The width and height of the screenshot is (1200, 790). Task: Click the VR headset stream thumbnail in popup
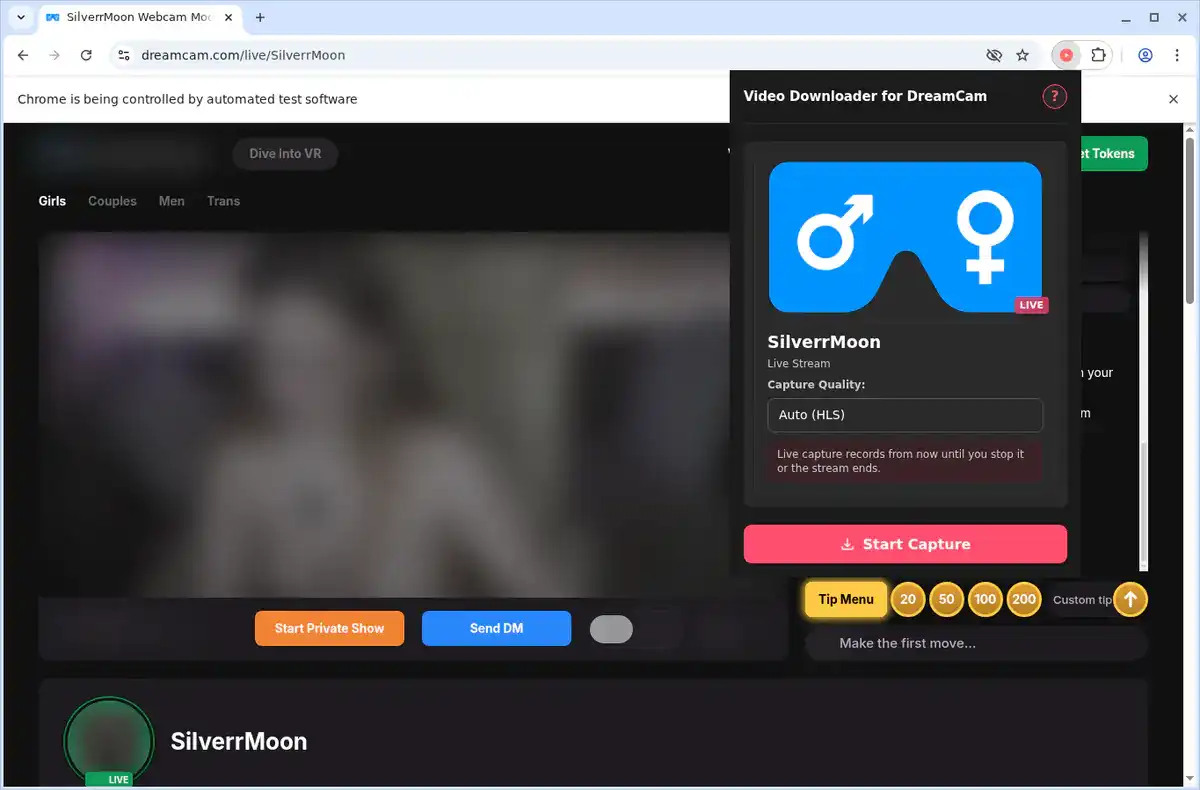click(905, 237)
